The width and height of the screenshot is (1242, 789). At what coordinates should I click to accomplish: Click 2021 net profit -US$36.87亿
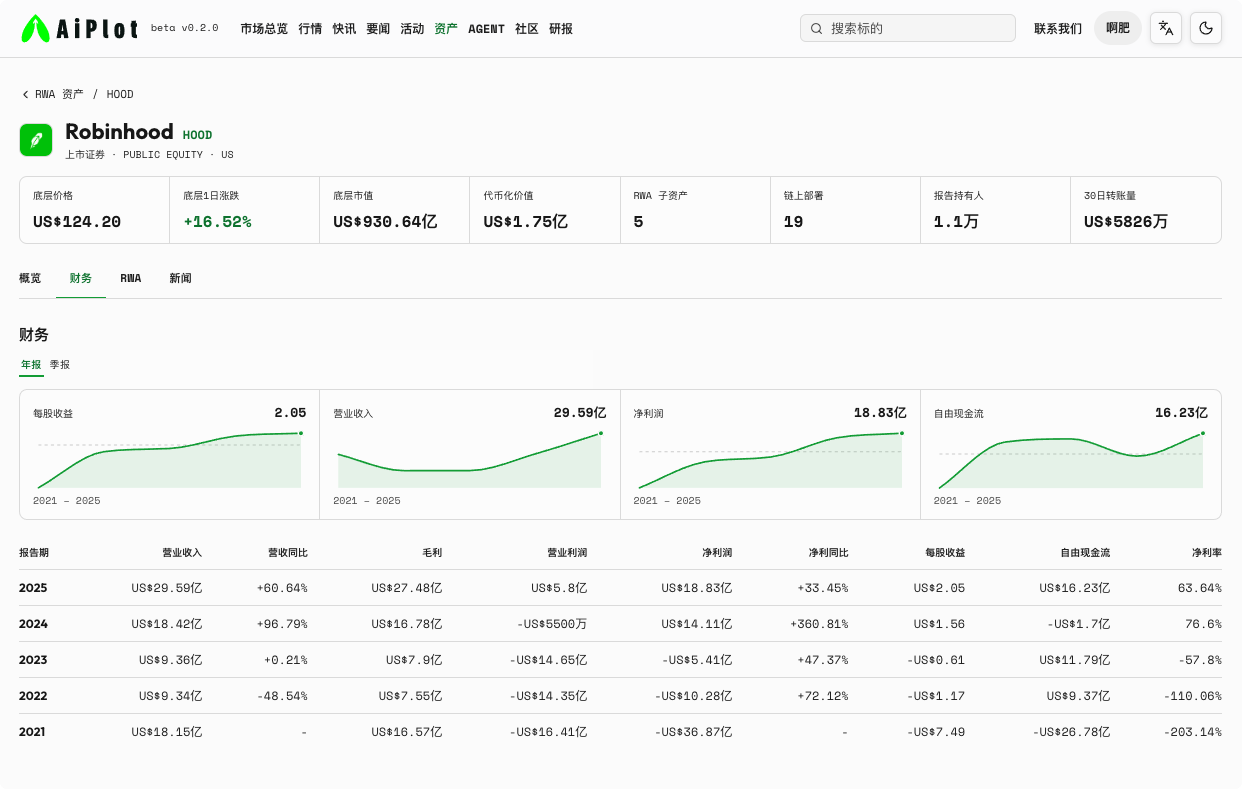[694, 732]
